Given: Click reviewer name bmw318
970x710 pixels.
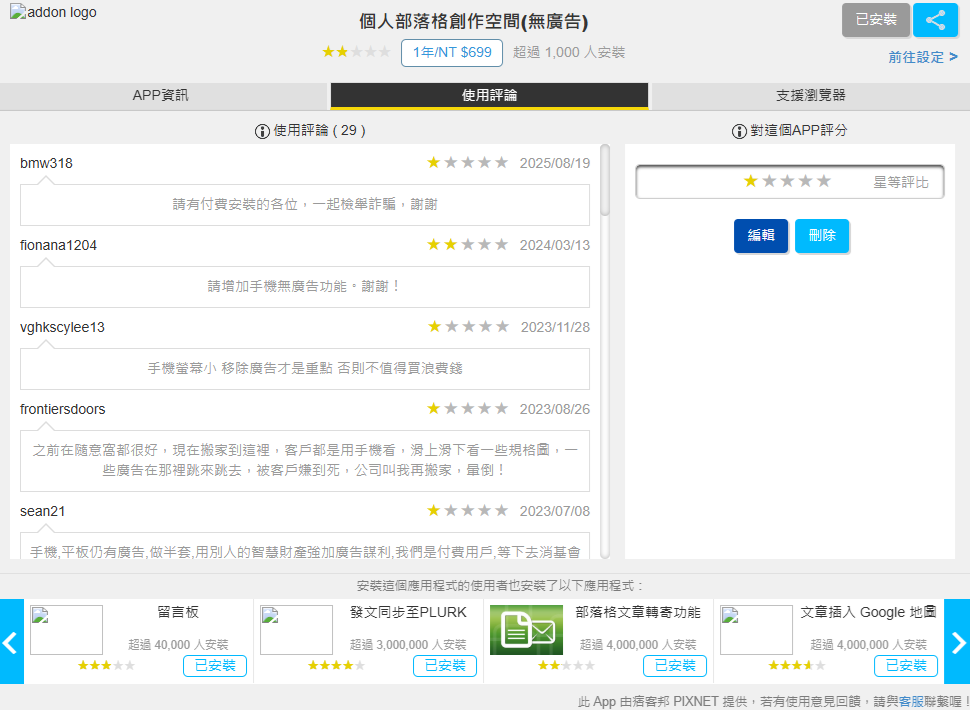Looking at the screenshot, I should pos(46,163).
